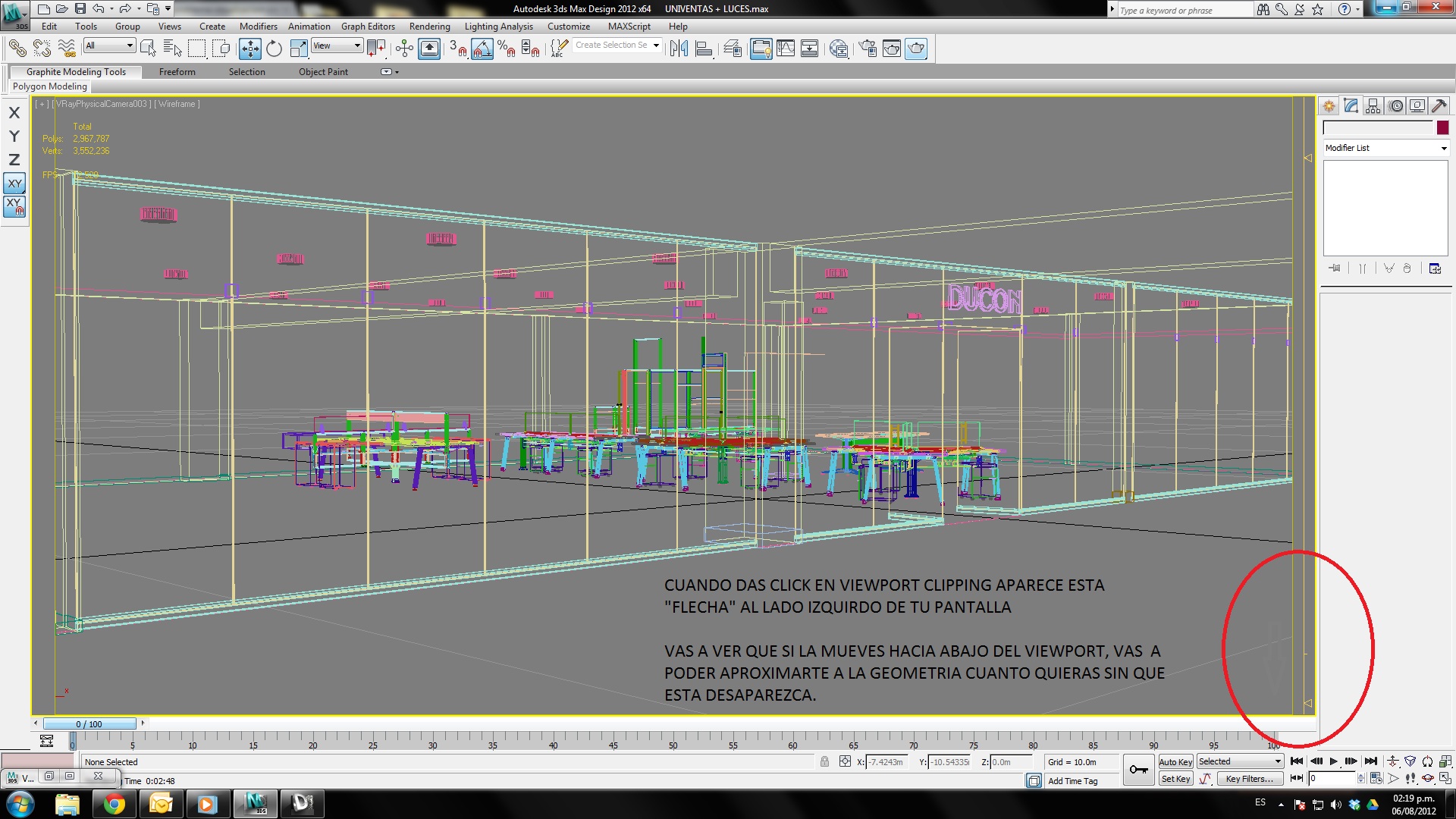Switch to the Hierarchy panel icon
This screenshot has width=1456, height=819.
(1373, 106)
